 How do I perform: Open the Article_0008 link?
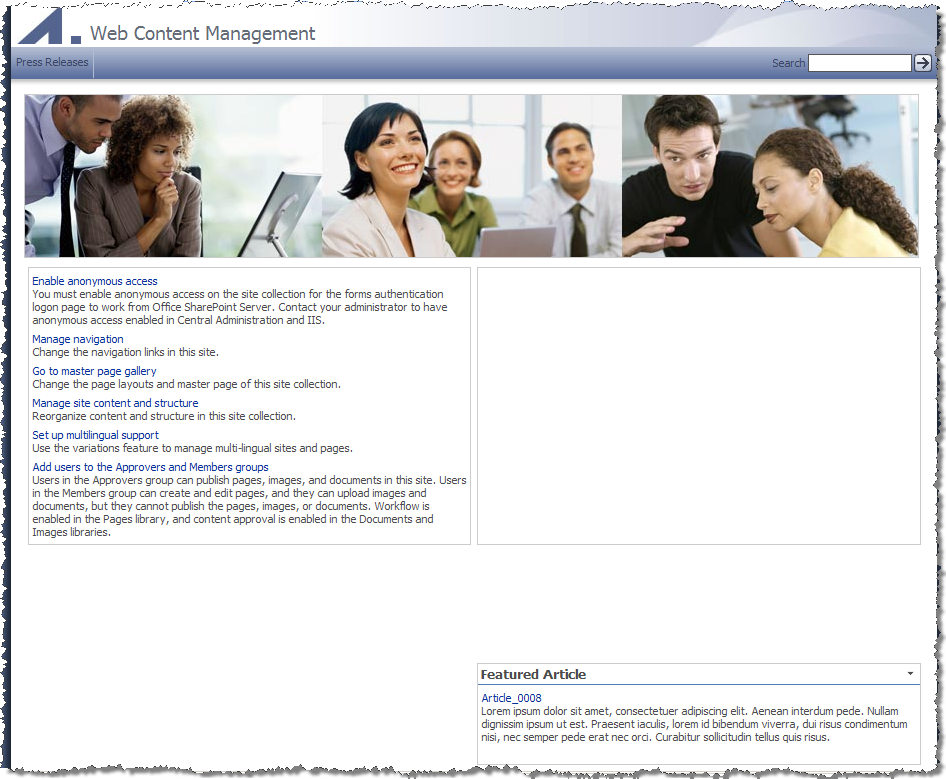coord(511,698)
